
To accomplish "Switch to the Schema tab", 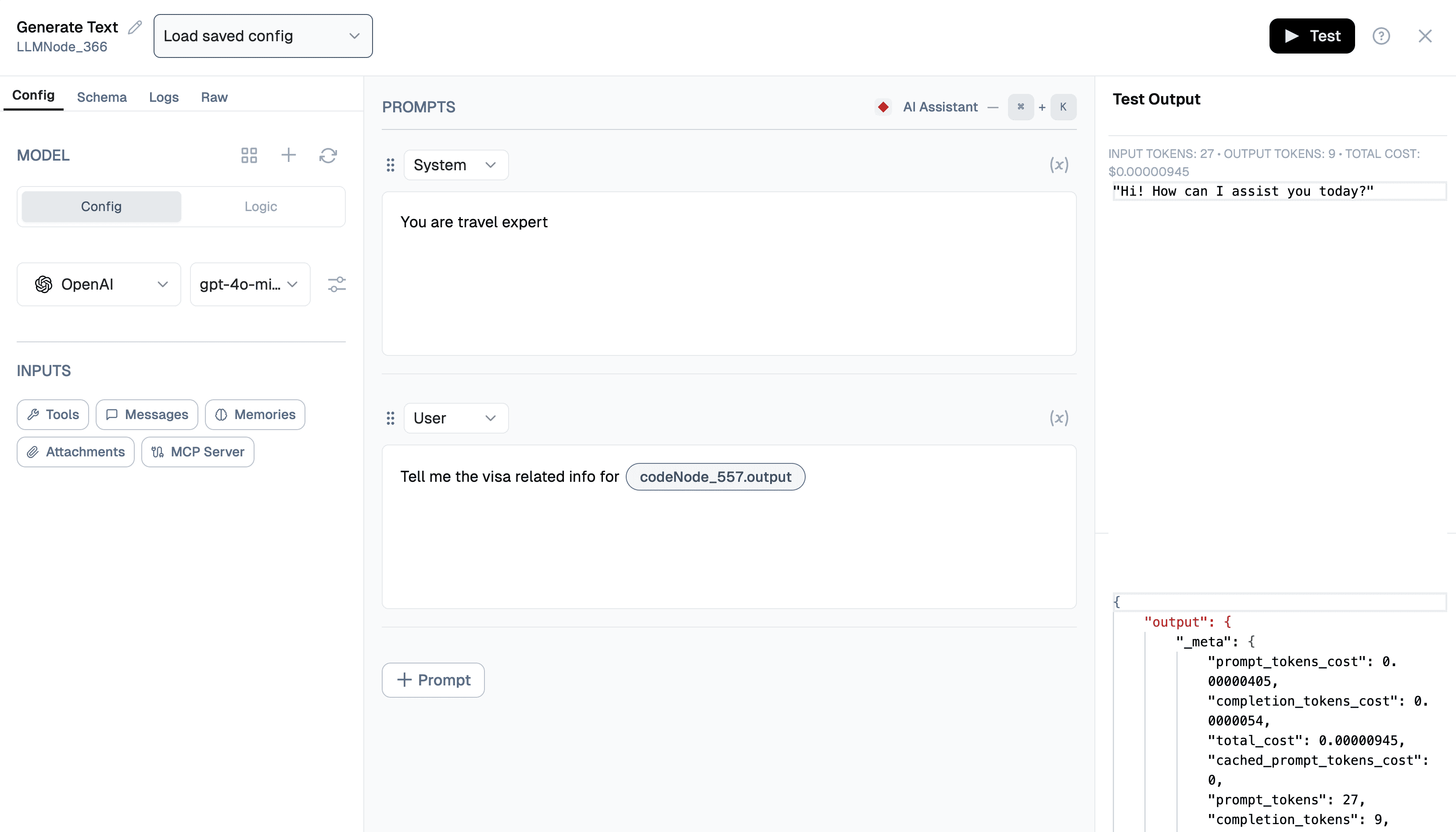I will (102, 97).
